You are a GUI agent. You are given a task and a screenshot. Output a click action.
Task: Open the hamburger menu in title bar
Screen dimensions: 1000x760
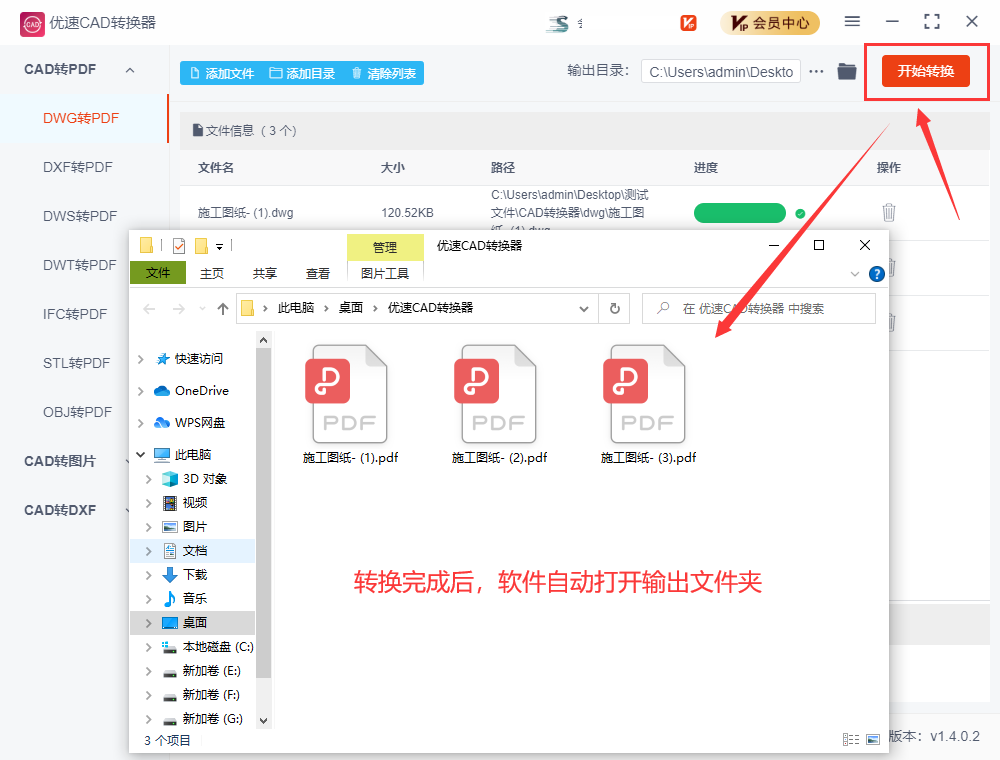(852, 22)
